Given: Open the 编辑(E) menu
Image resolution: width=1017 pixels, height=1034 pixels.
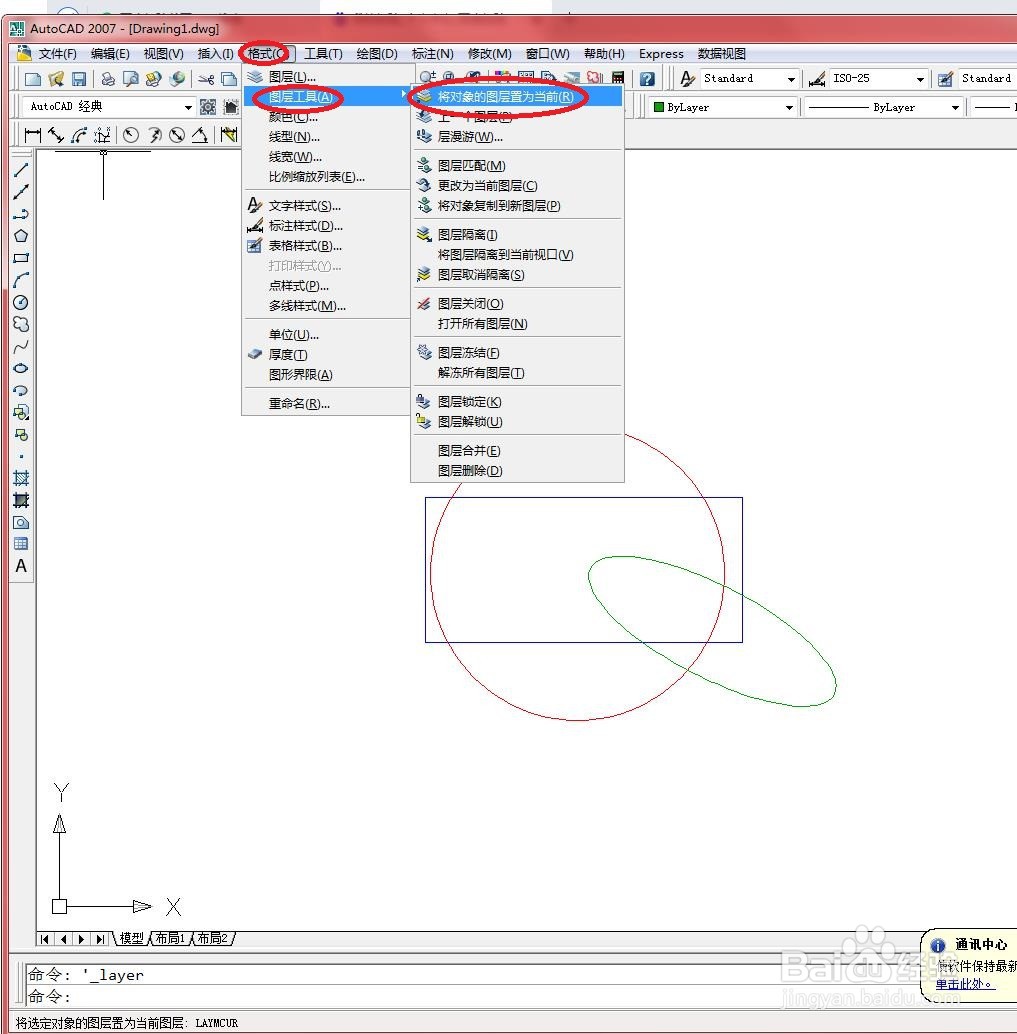Looking at the screenshot, I should (x=109, y=54).
